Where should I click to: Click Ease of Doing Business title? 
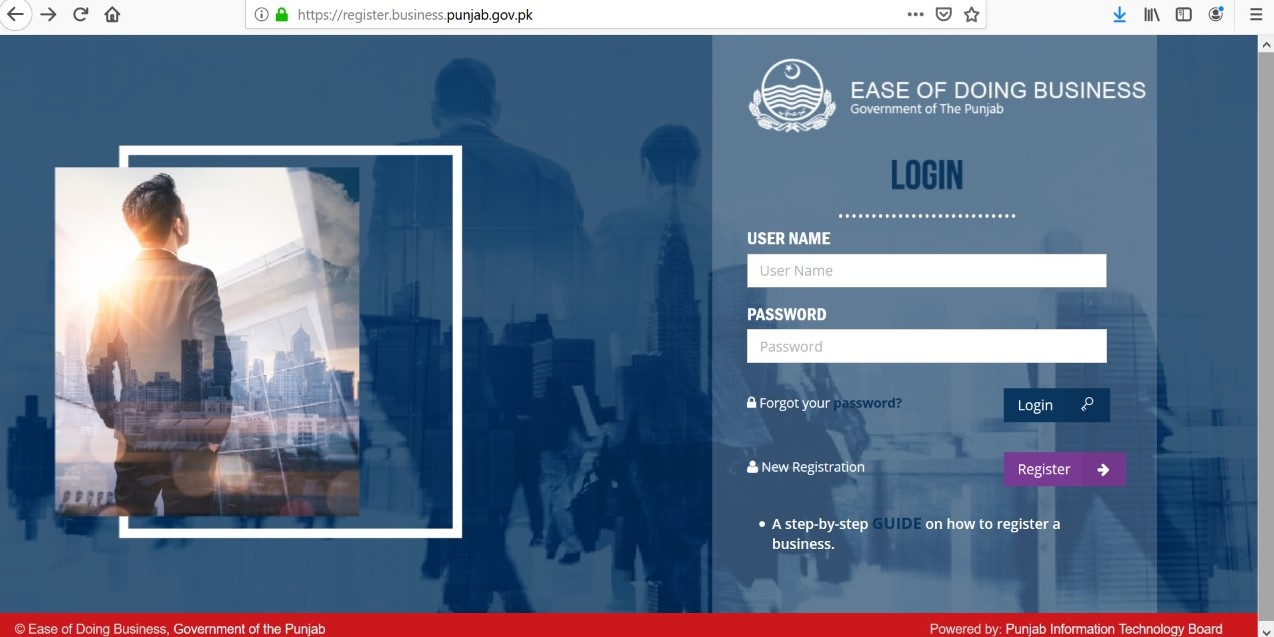pos(998,90)
